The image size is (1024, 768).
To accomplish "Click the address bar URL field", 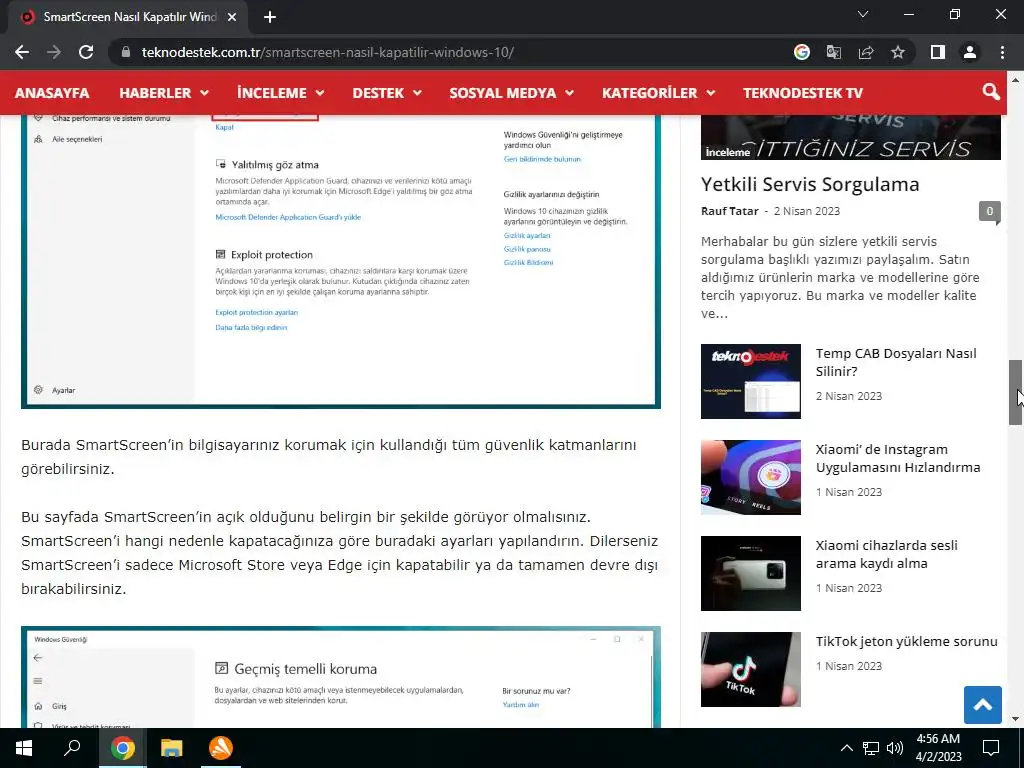I will point(451,52).
